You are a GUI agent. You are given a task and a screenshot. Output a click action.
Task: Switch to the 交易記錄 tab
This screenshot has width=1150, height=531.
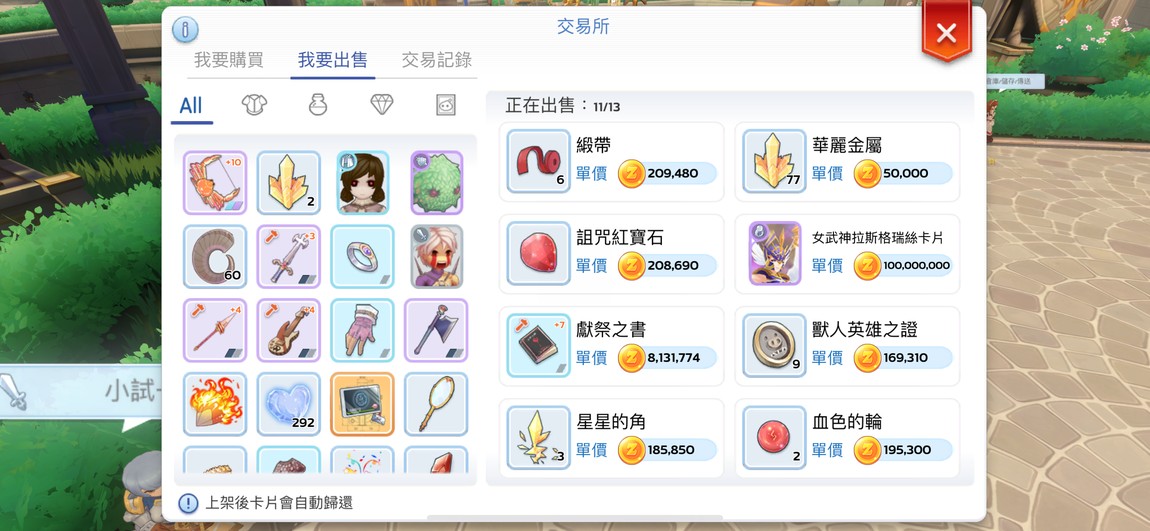pos(436,60)
